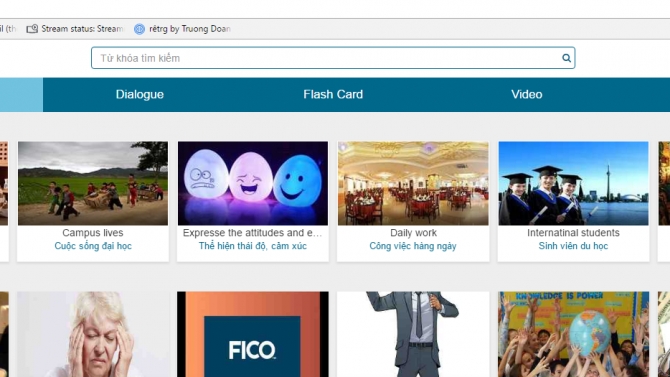The width and height of the screenshot is (670, 377).
Task: Click Cuộc sống đại học subtitle
Action: (x=93, y=246)
